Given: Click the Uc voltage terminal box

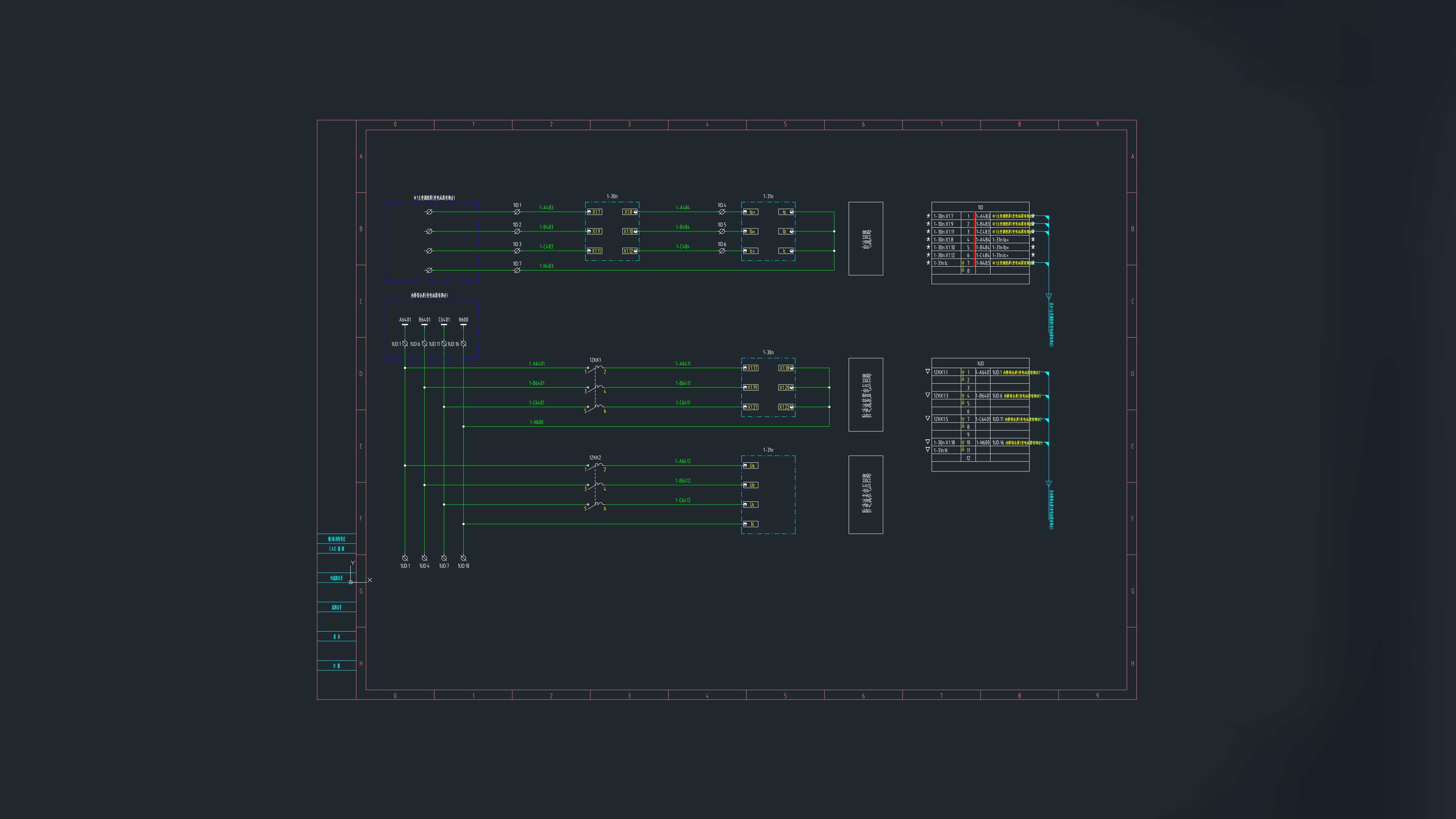Looking at the screenshot, I should pyautogui.click(x=751, y=505).
